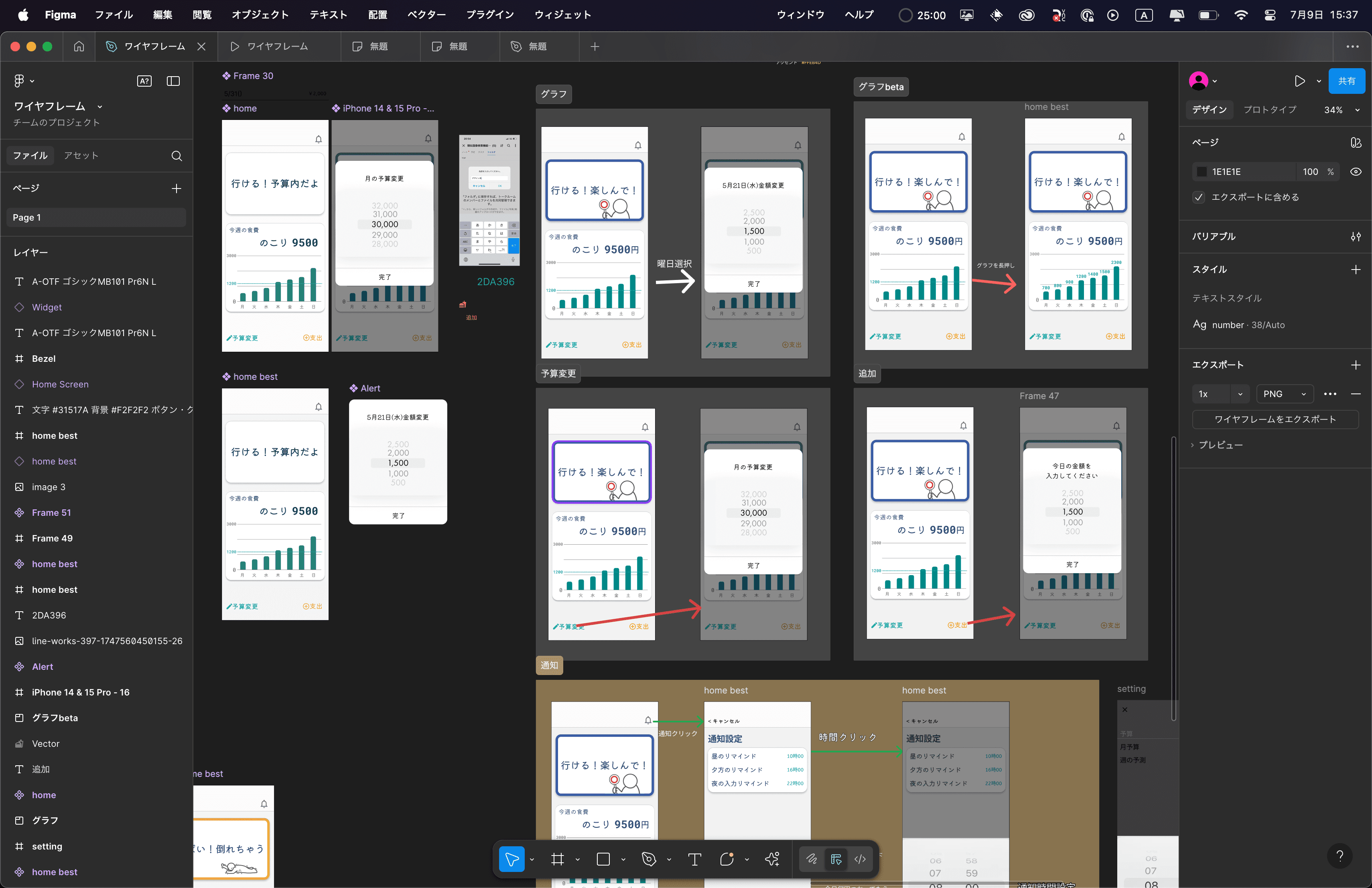Click the blue Share button
This screenshot has width=1372, height=888.
point(1347,81)
